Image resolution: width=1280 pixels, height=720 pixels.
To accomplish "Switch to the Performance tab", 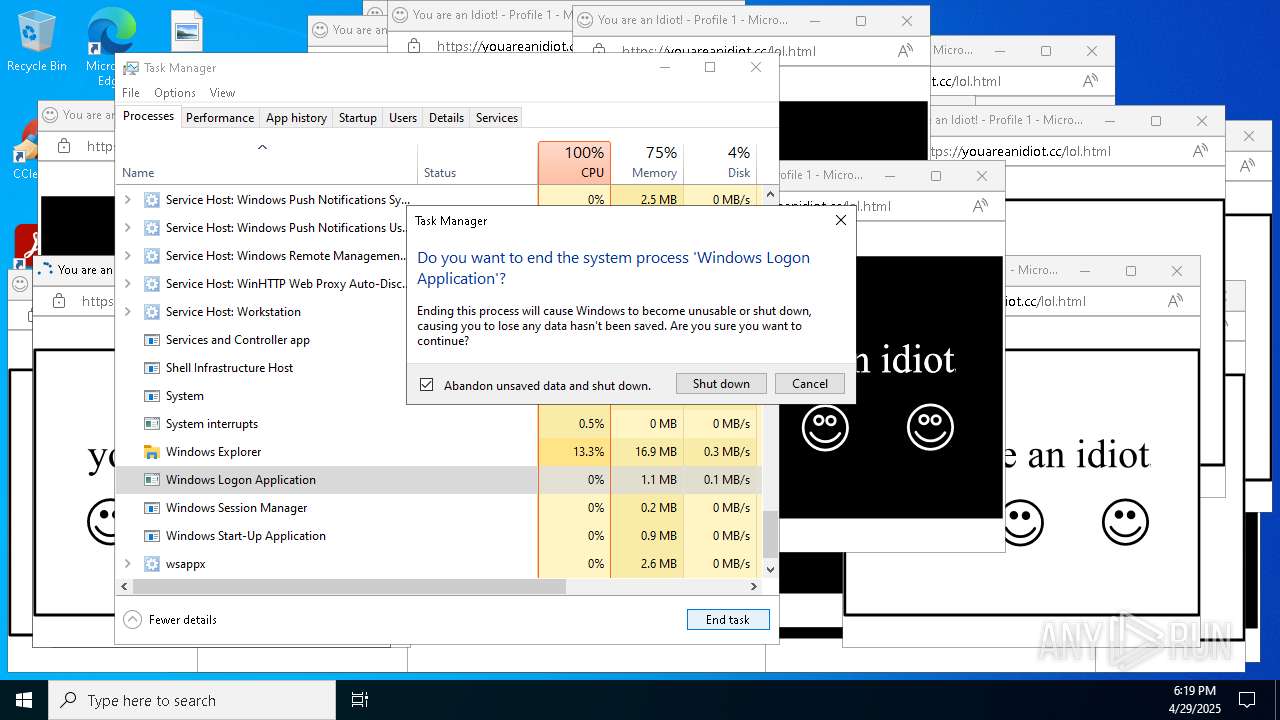I will point(220,117).
